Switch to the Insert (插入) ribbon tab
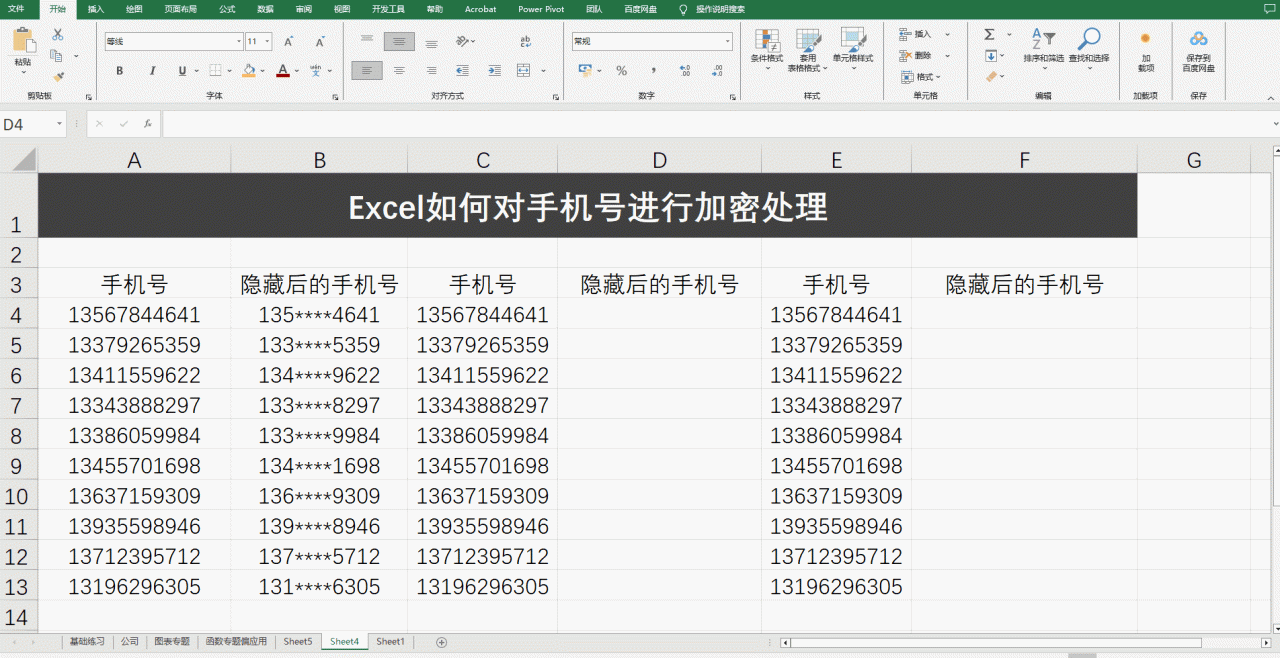 point(96,9)
